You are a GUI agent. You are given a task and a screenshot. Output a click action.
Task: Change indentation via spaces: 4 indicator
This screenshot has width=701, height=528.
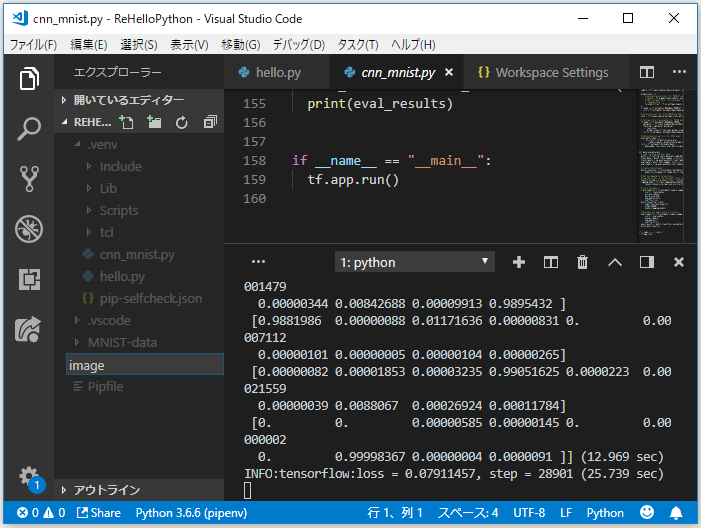coord(468,513)
